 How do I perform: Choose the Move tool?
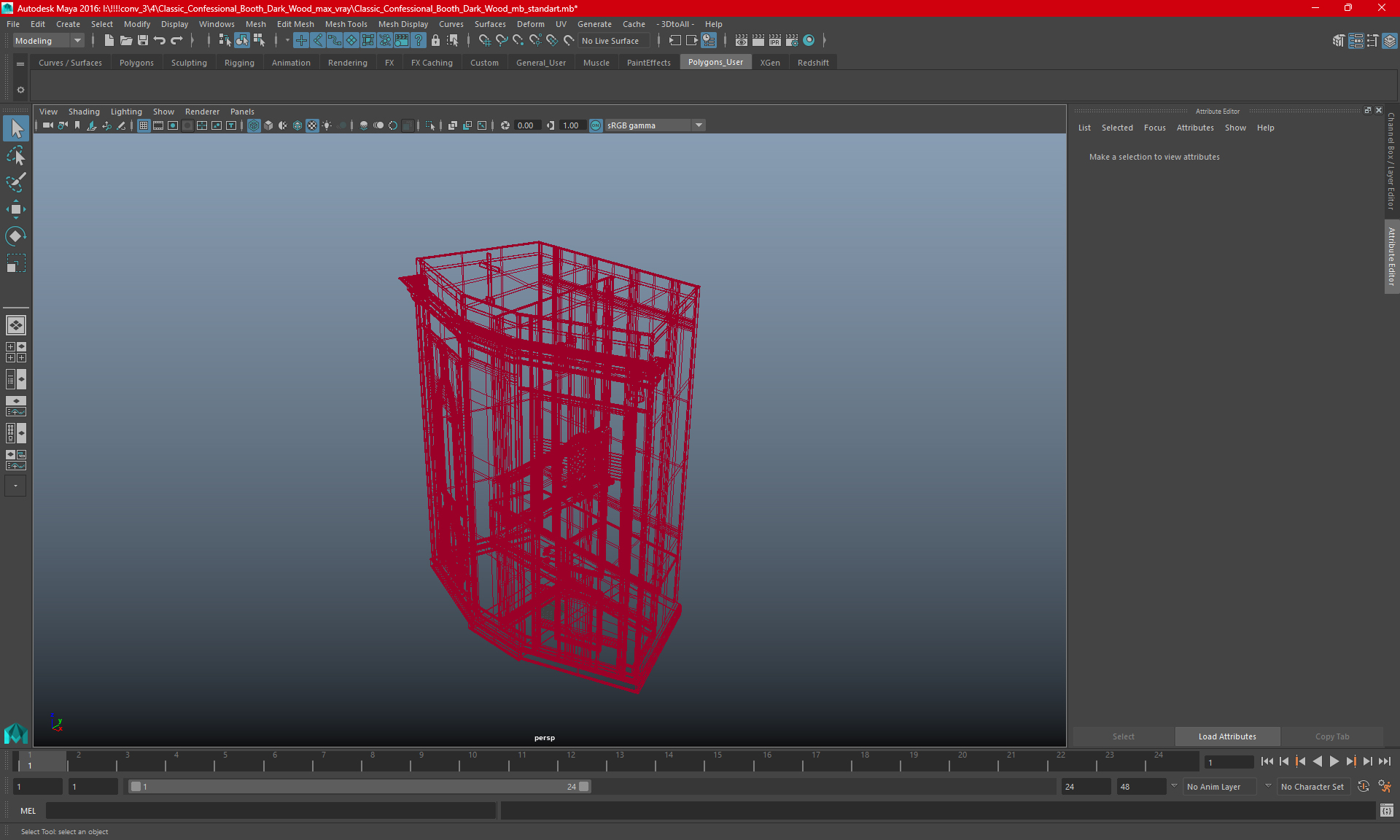click(16, 209)
